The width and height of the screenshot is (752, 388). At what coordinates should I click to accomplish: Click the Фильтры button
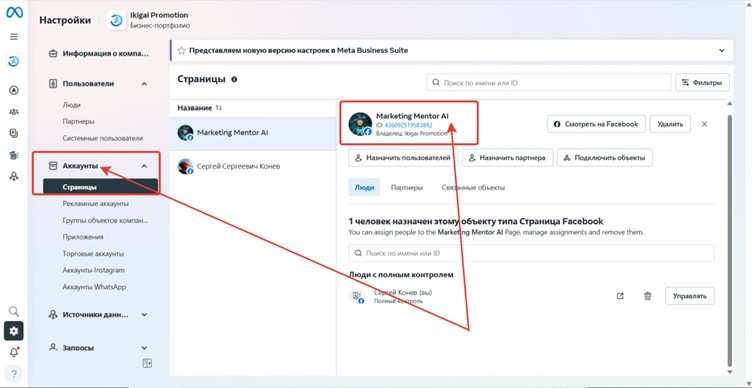coord(702,82)
